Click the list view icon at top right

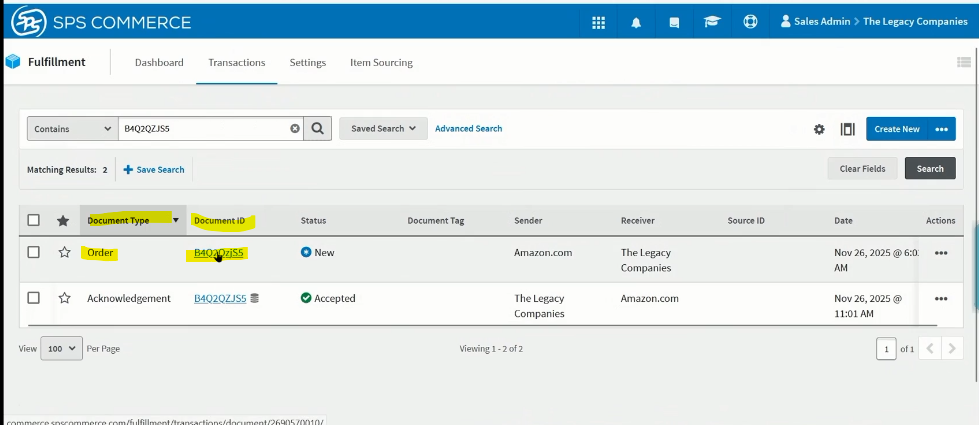tap(963, 62)
